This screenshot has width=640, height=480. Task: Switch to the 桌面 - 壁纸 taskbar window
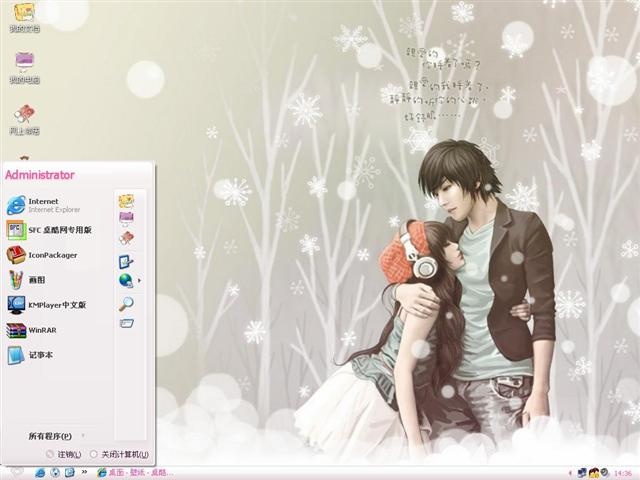(x=135, y=472)
